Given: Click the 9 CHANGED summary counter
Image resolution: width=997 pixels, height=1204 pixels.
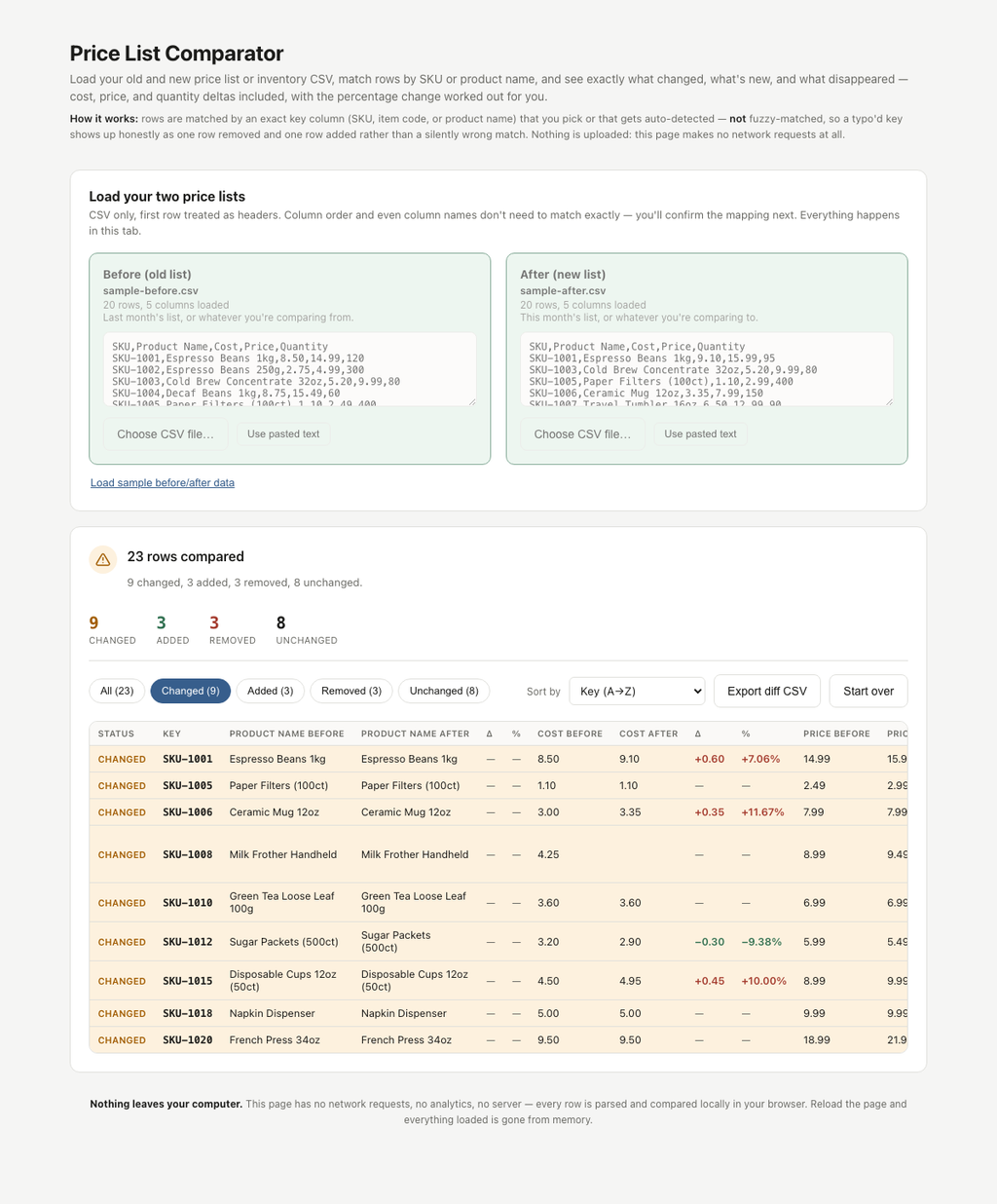Looking at the screenshot, I should coord(112,630).
